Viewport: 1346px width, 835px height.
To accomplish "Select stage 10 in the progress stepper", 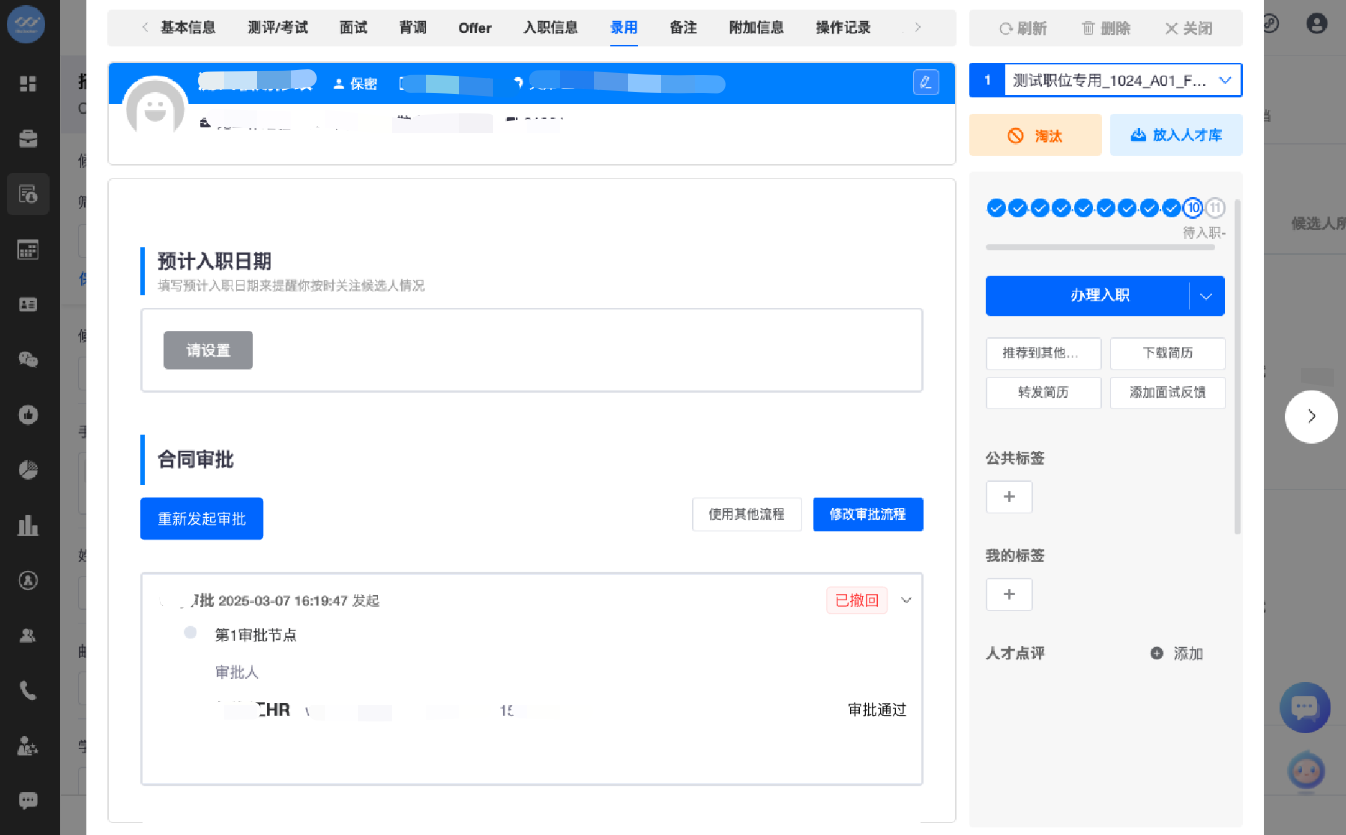I will (x=1193, y=208).
